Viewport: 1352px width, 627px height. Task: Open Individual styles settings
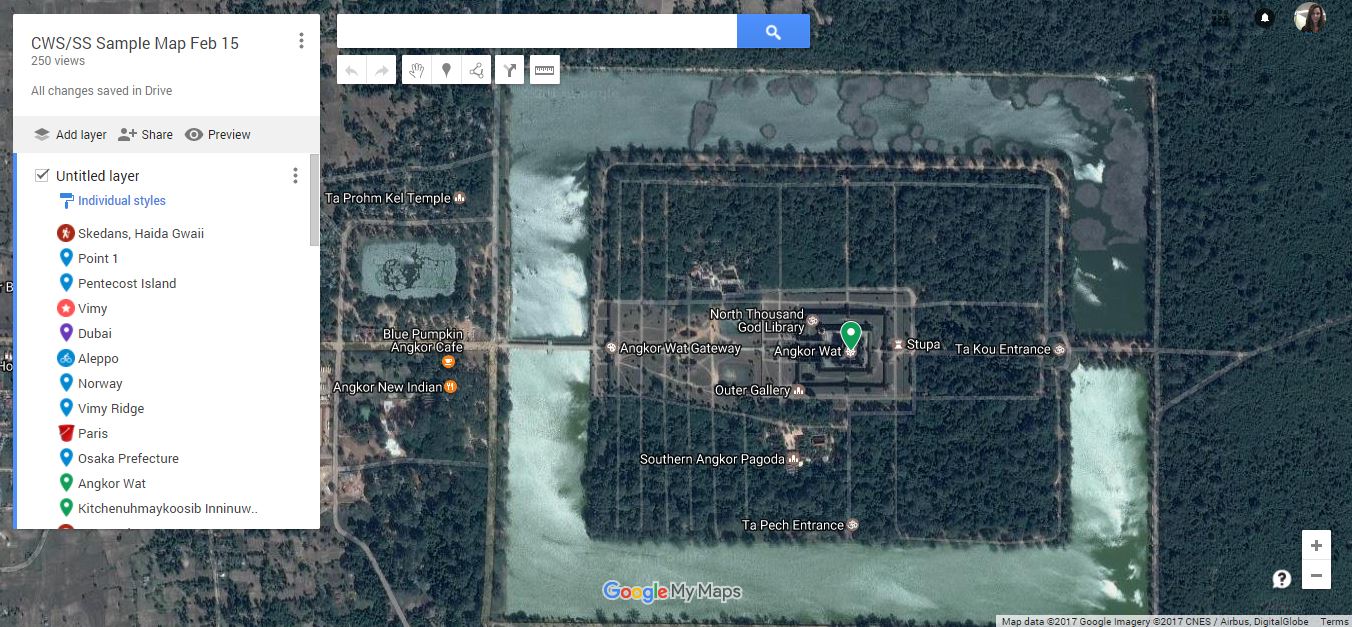click(x=121, y=201)
